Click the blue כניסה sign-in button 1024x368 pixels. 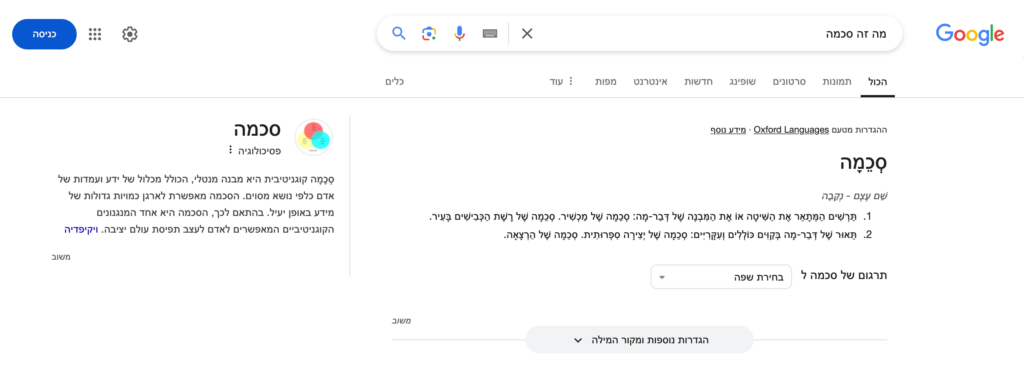point(44,34)
